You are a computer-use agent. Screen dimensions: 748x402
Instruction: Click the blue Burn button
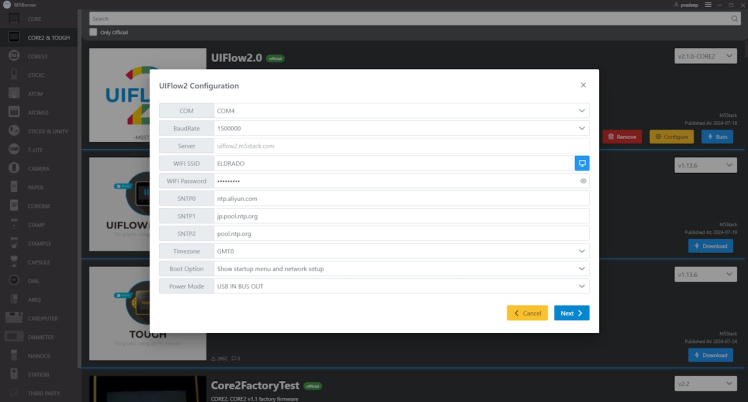click(x=717, y=136)
